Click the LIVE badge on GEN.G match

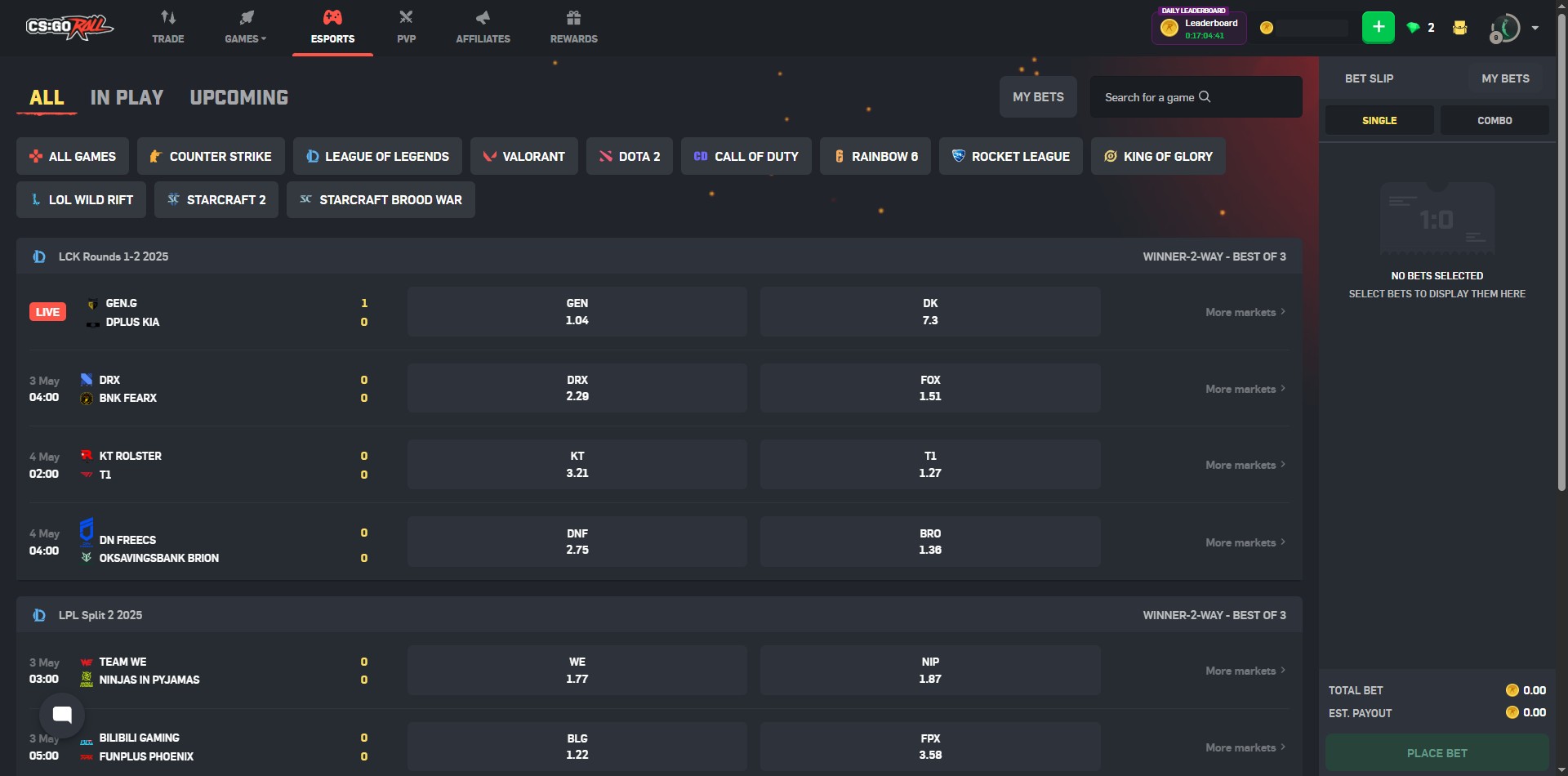coord(47,312)
